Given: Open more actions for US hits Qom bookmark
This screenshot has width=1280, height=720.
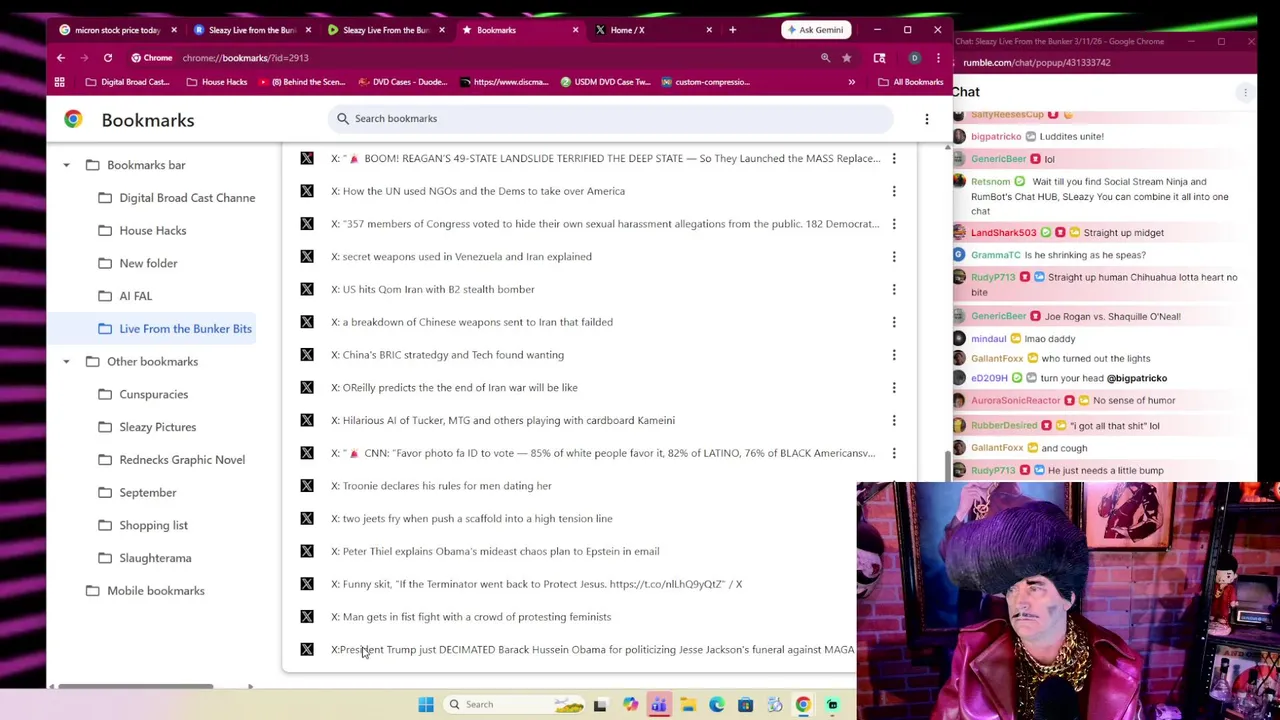Looking at the screenshot, I should tap(894, 290).
